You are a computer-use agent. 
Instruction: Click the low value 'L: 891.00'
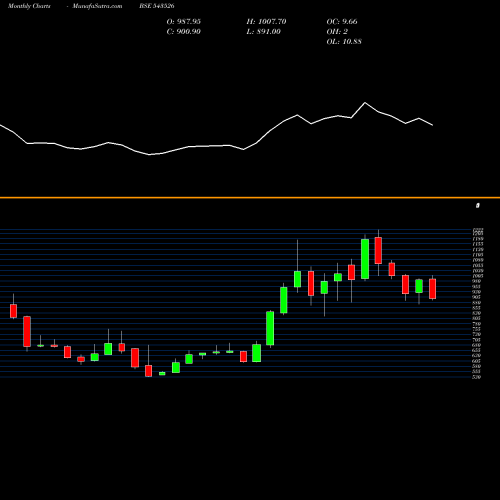(264, 31)
